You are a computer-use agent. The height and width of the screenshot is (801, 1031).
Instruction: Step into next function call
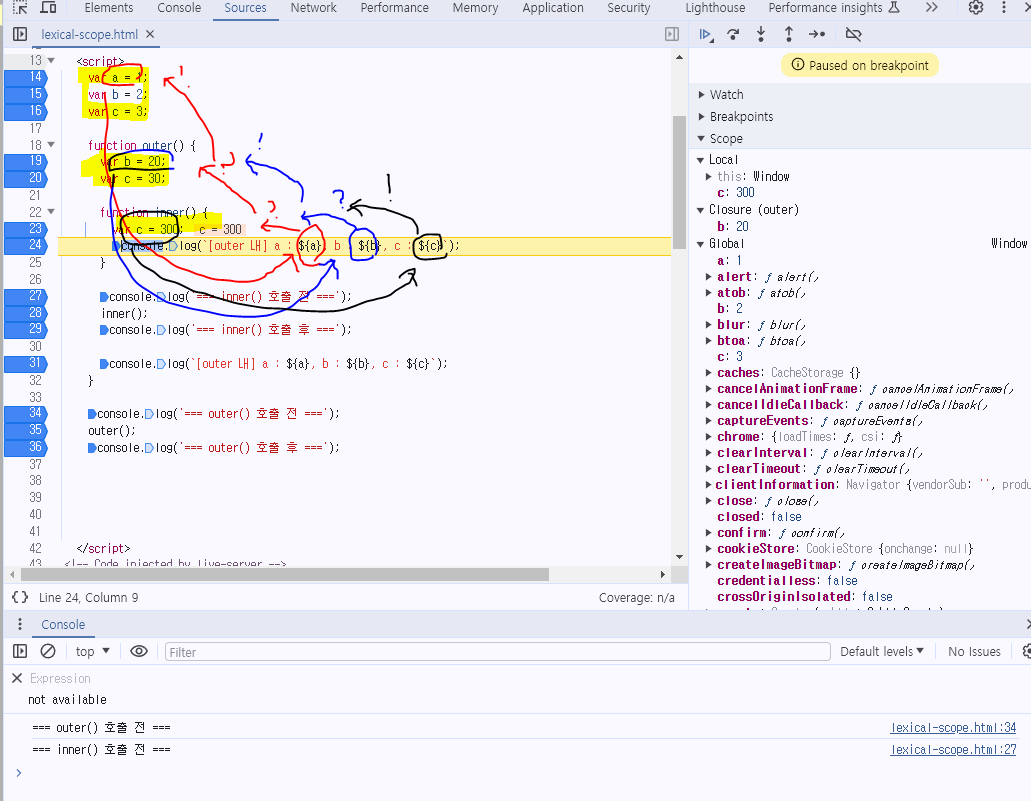click(x=761, y=34)
